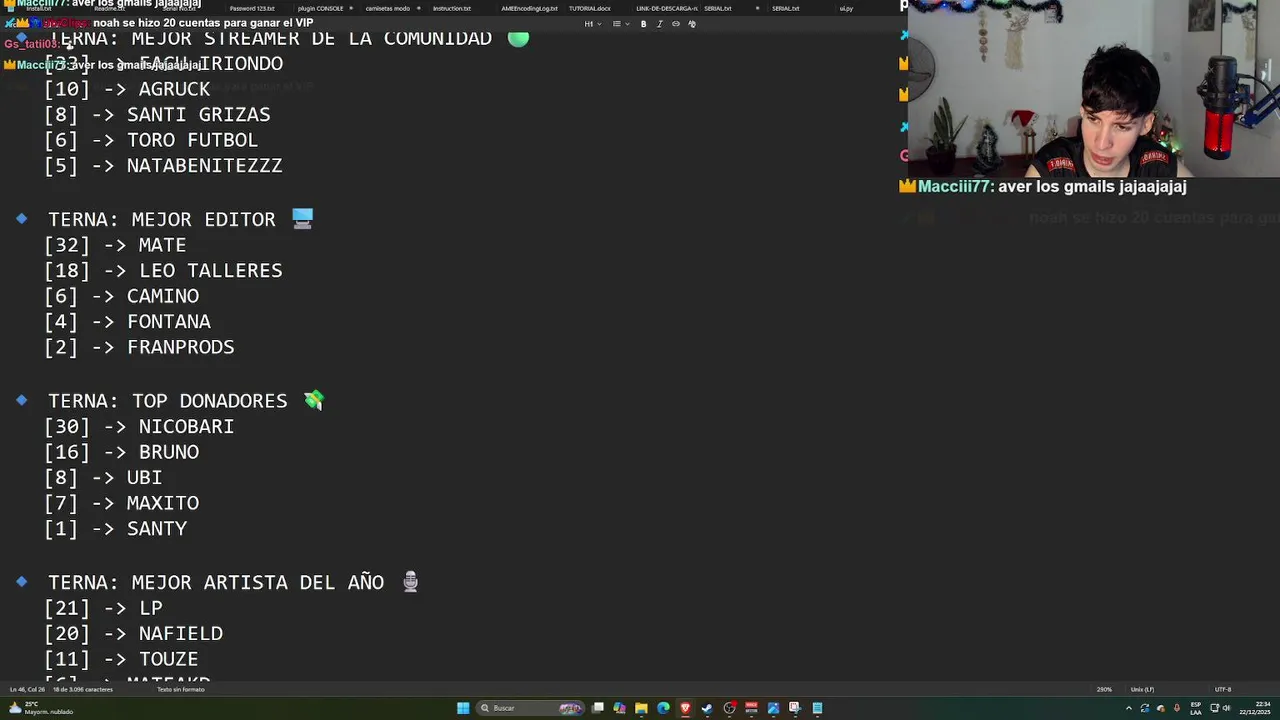Click the line [4] -> FONTANA

click(127, 321)
